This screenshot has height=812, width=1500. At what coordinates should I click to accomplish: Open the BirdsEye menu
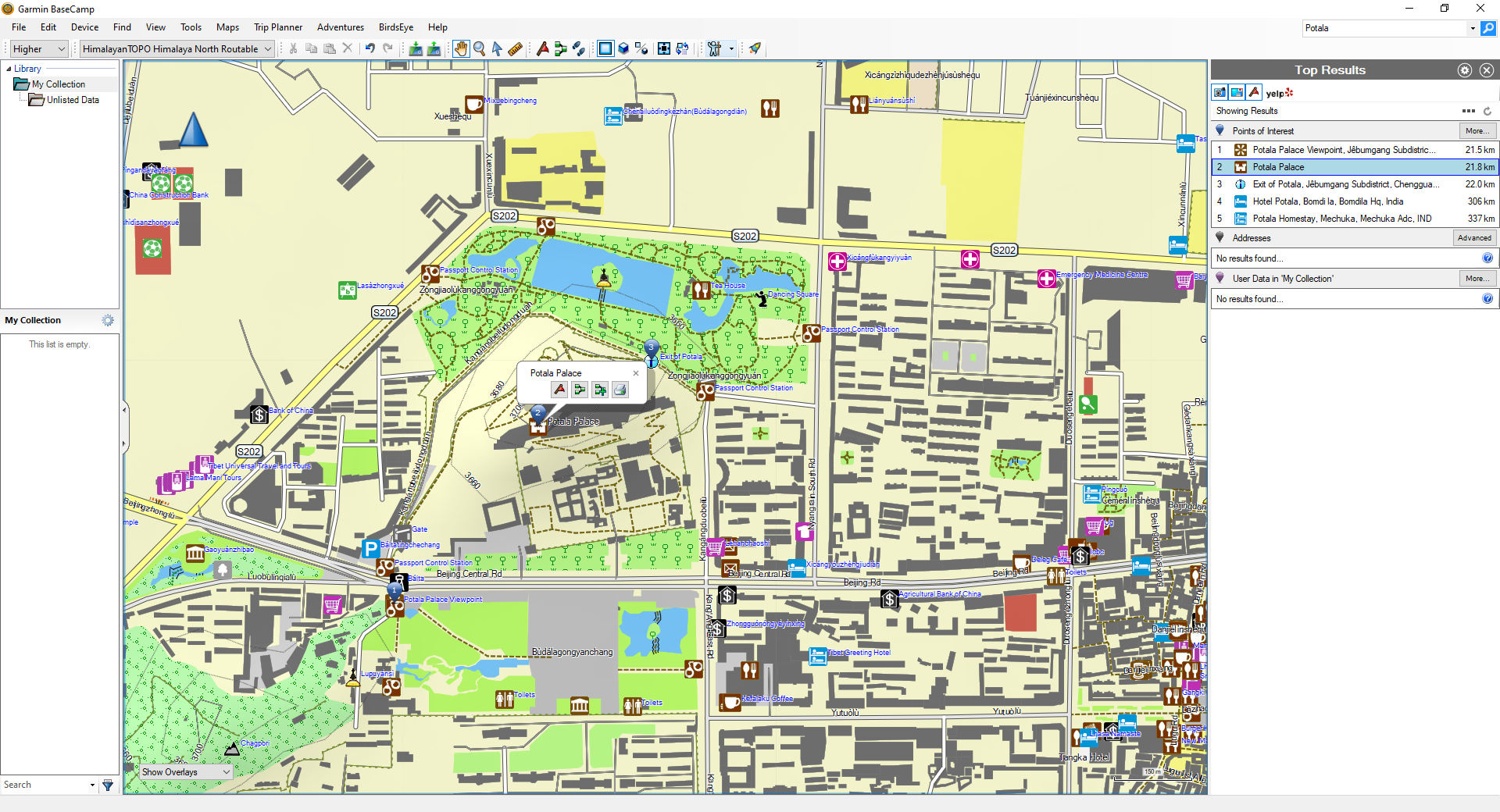pos(396,27)
